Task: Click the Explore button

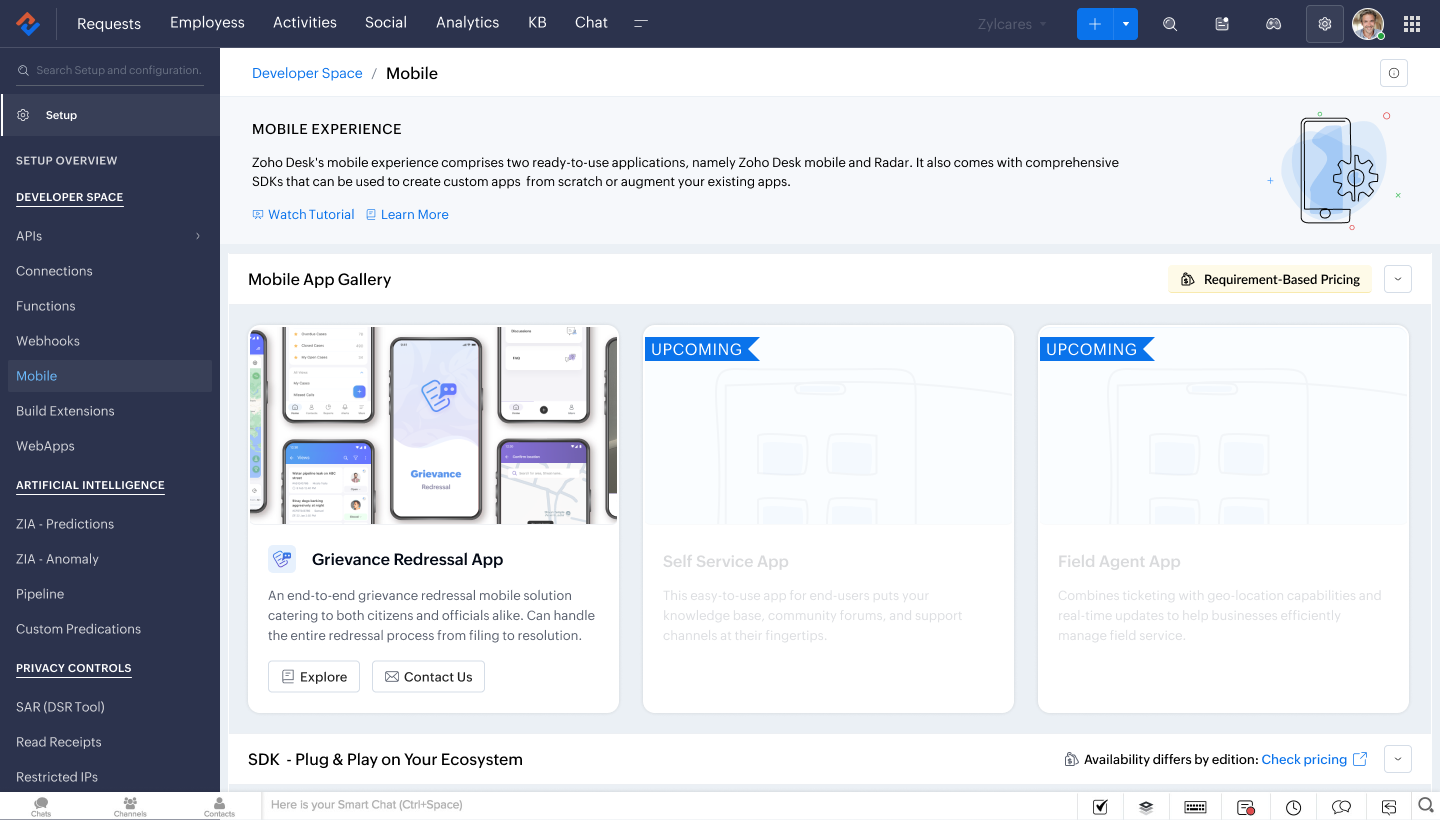Action: (x=314, y=677)
